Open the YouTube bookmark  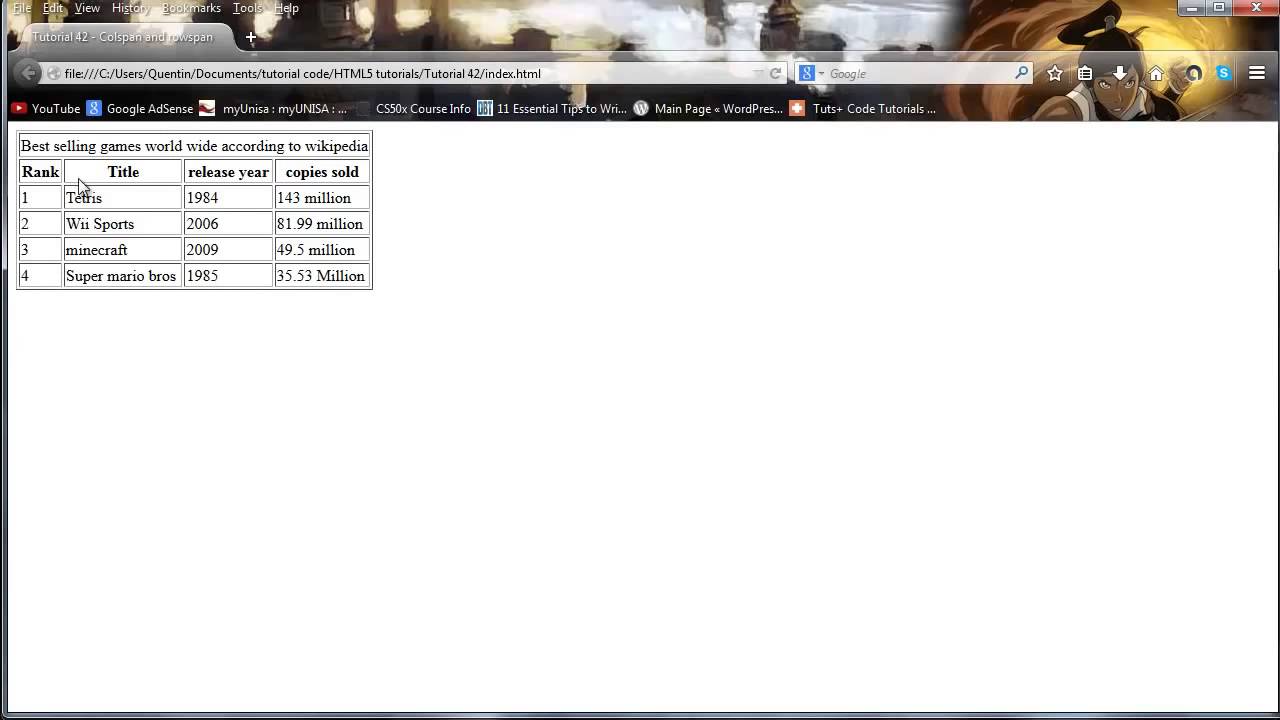click(x=46, y=108)
